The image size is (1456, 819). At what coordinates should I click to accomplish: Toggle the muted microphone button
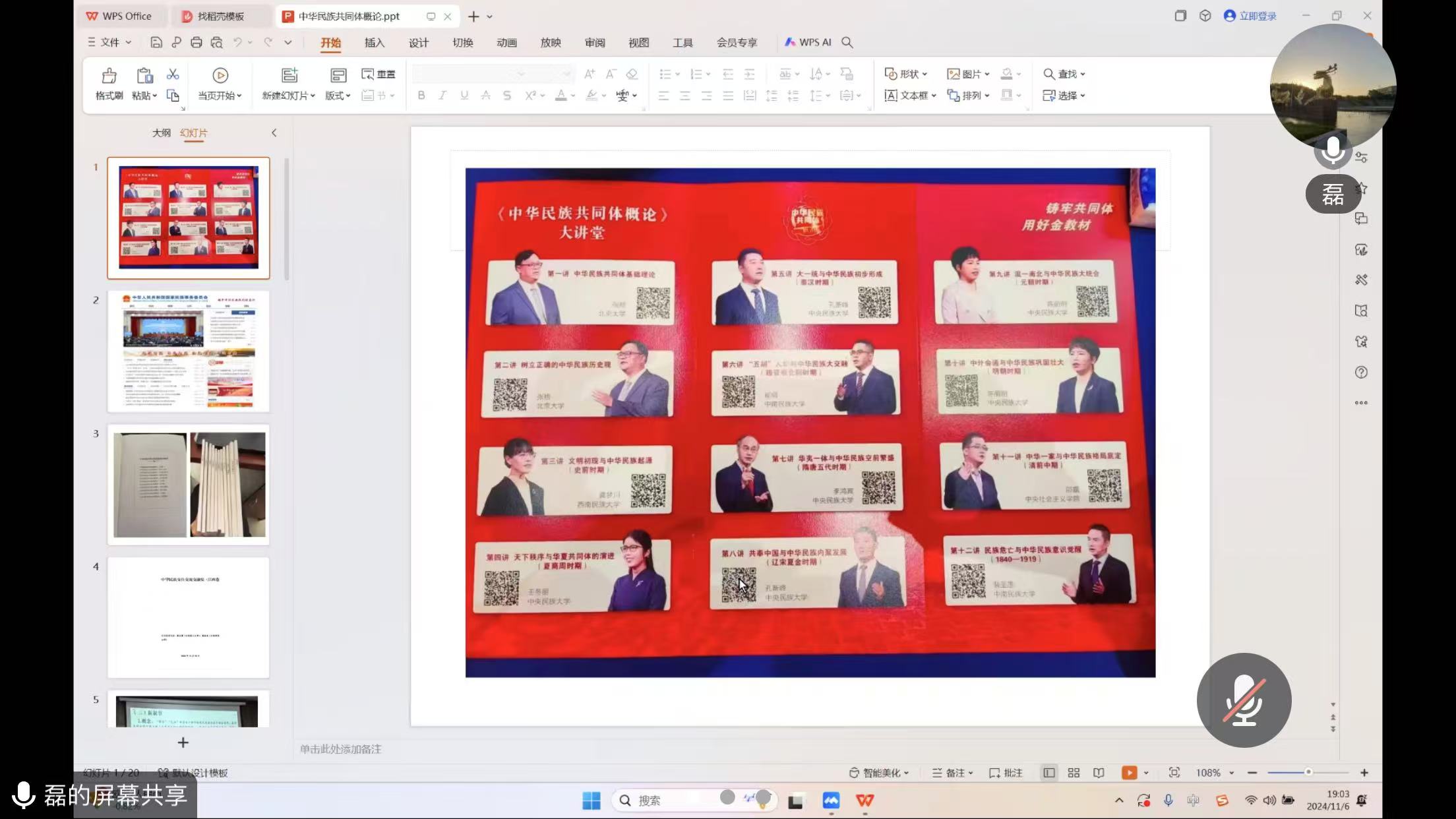(x=1244, y=700)
